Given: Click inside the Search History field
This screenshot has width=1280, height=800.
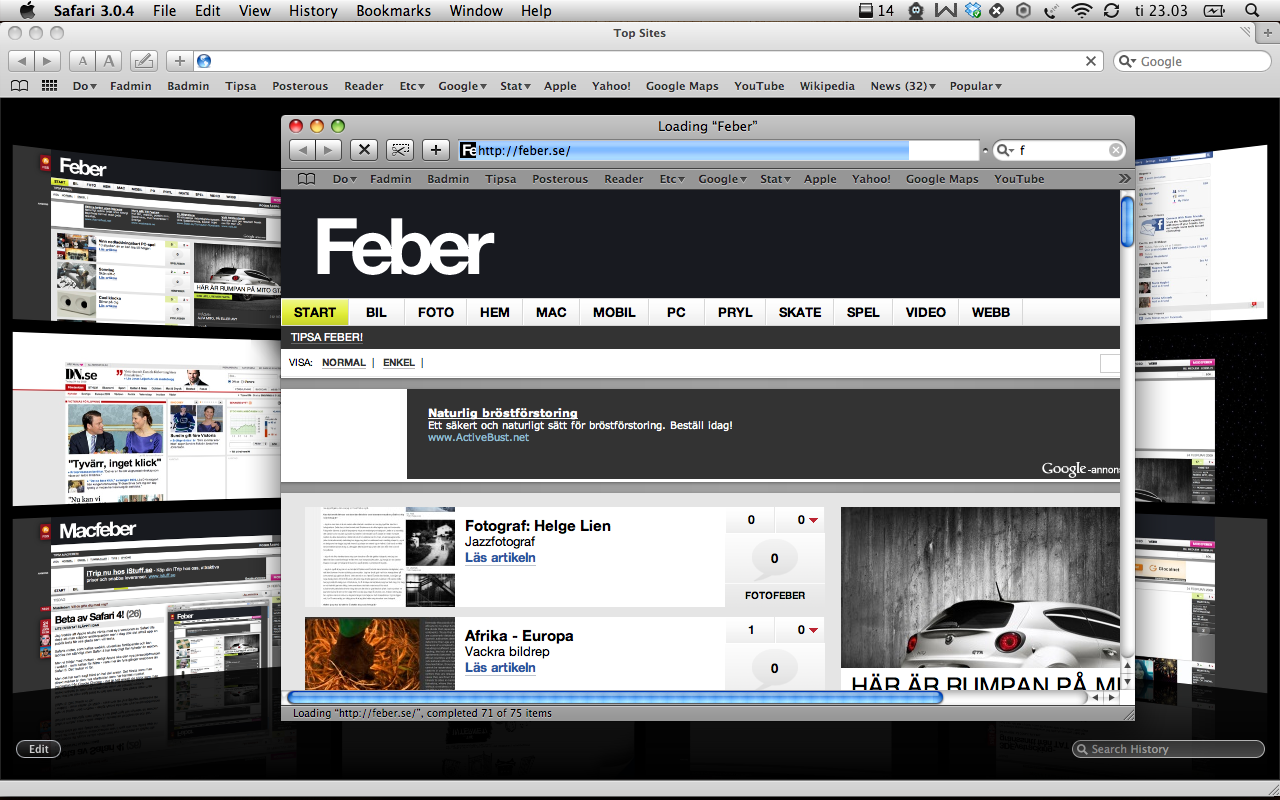Looking at the screenshot, I should (1167, 748).
